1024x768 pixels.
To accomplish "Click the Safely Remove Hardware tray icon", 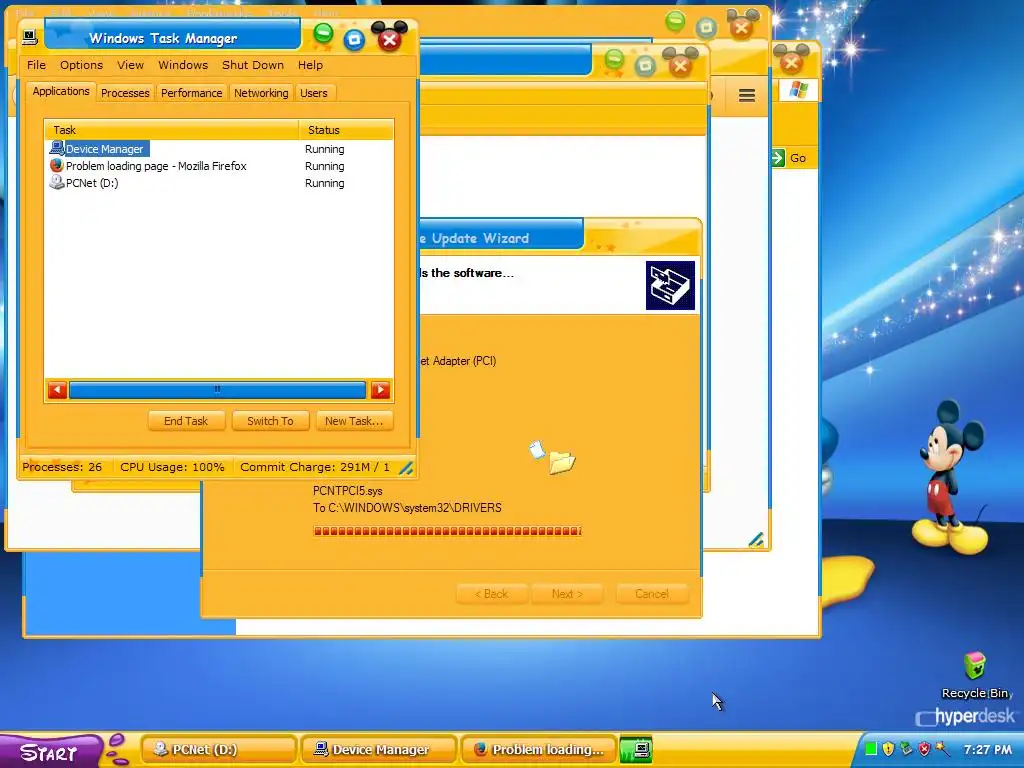I will point(906,749).
